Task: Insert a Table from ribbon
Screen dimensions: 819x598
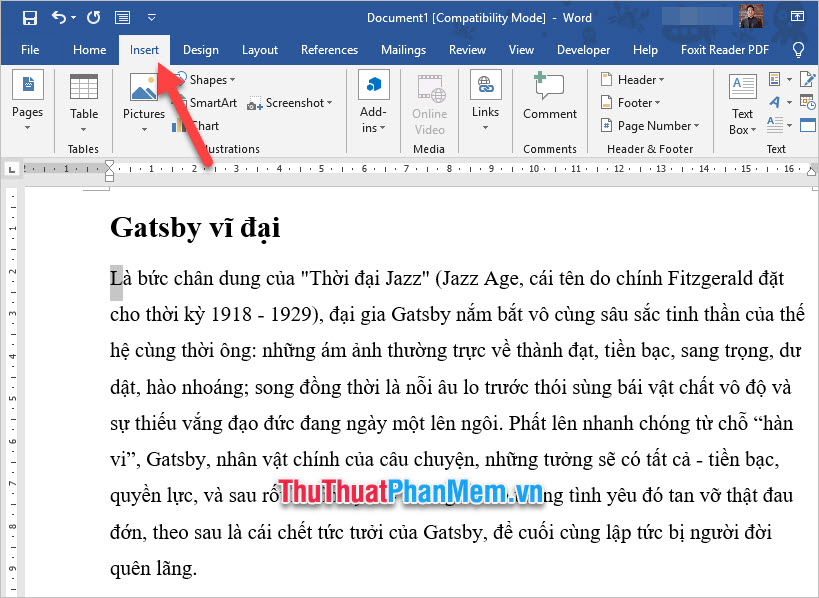Action: (84, 103)
